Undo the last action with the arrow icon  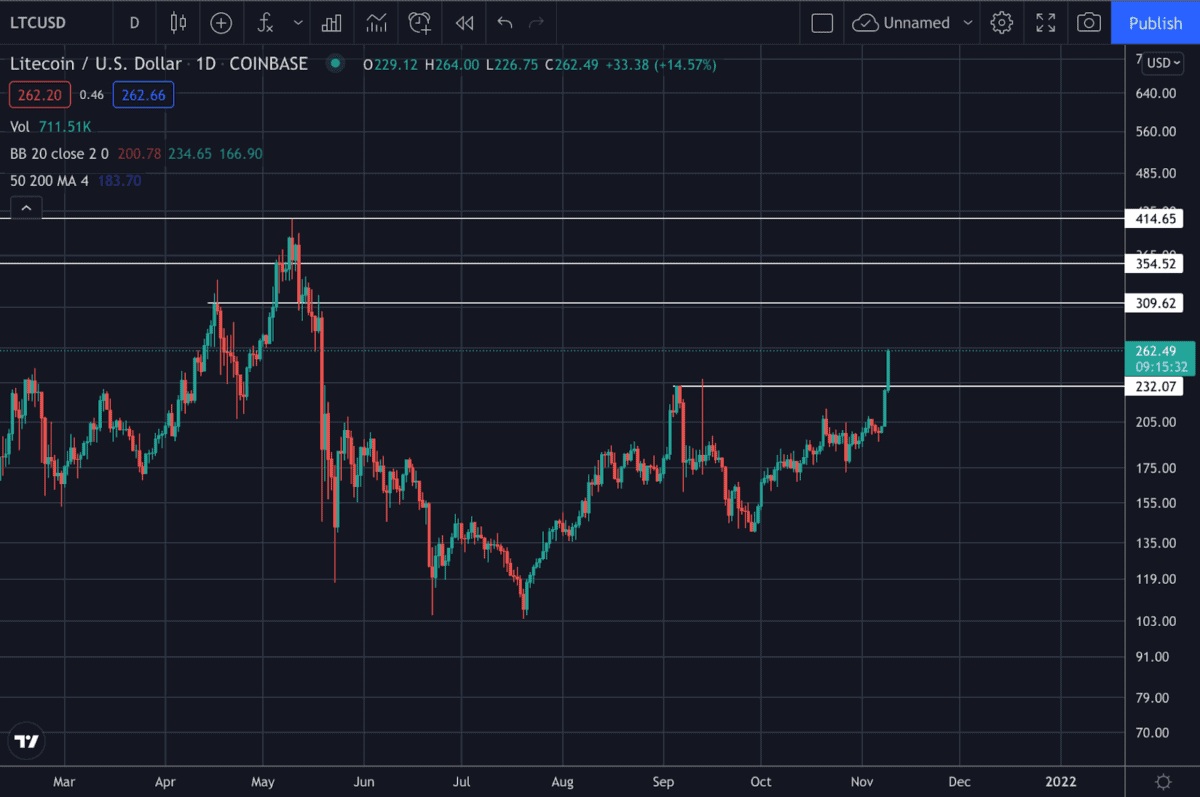point(505,22)
